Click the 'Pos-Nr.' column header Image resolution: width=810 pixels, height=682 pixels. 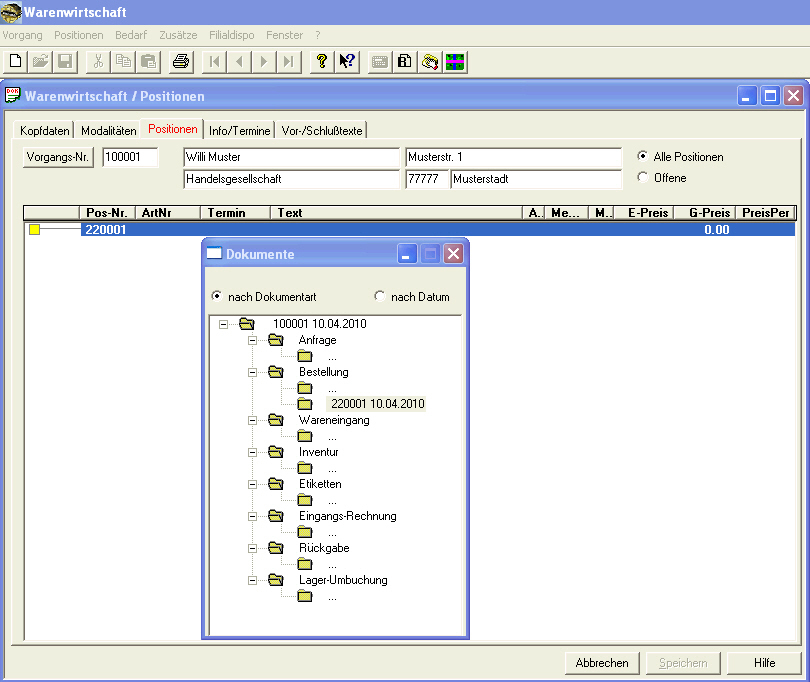coord(107,213)
